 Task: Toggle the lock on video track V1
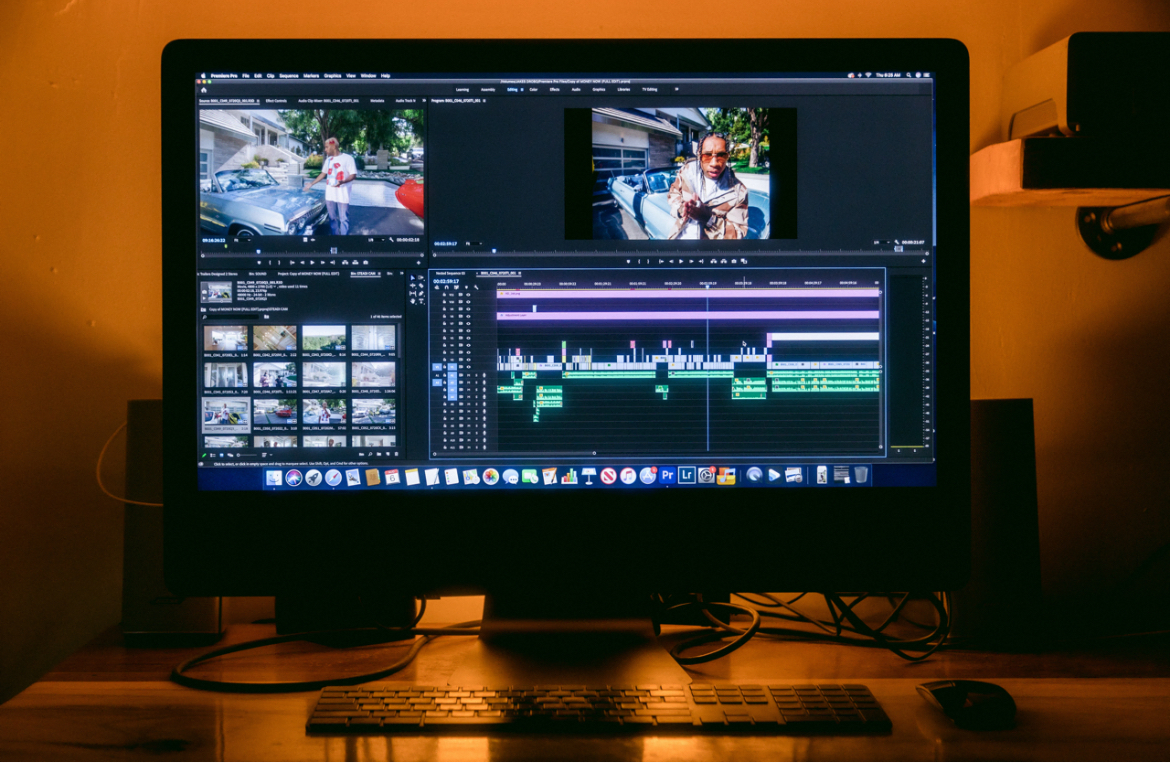pyautogui.click(x=444, y=366)
